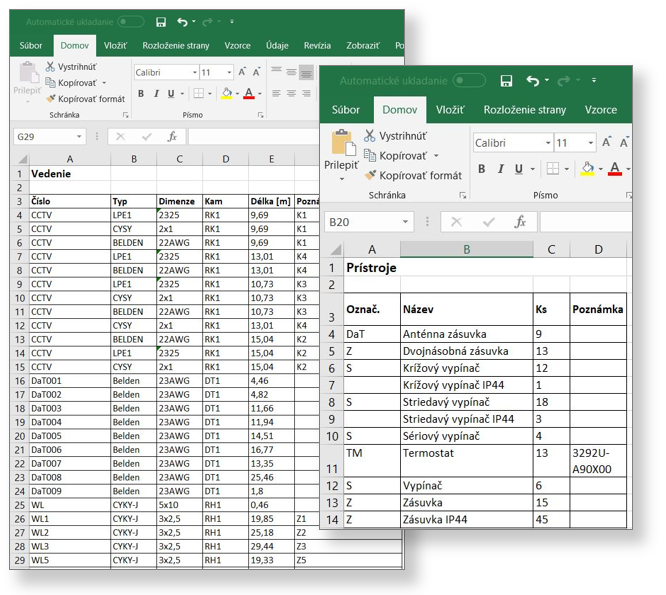The image size is (666, 595).
Task: Open Vložiť tab in Prístroje window
Action: (450, 110)
